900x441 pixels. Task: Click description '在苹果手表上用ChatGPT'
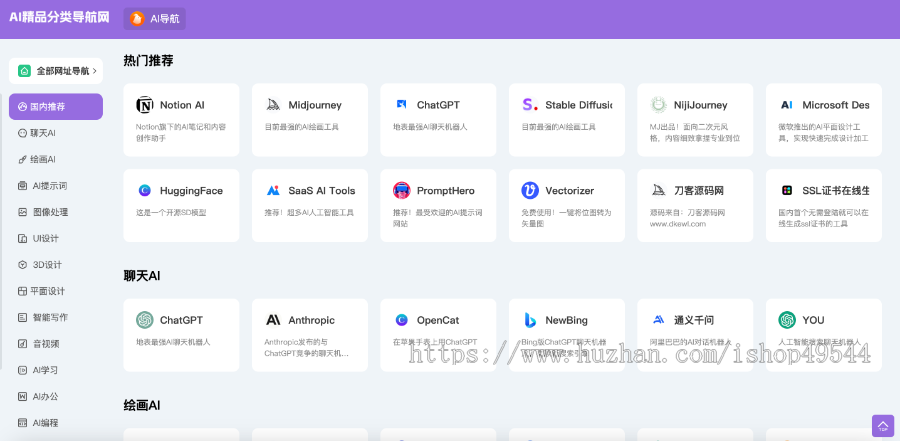pos(435,342)
